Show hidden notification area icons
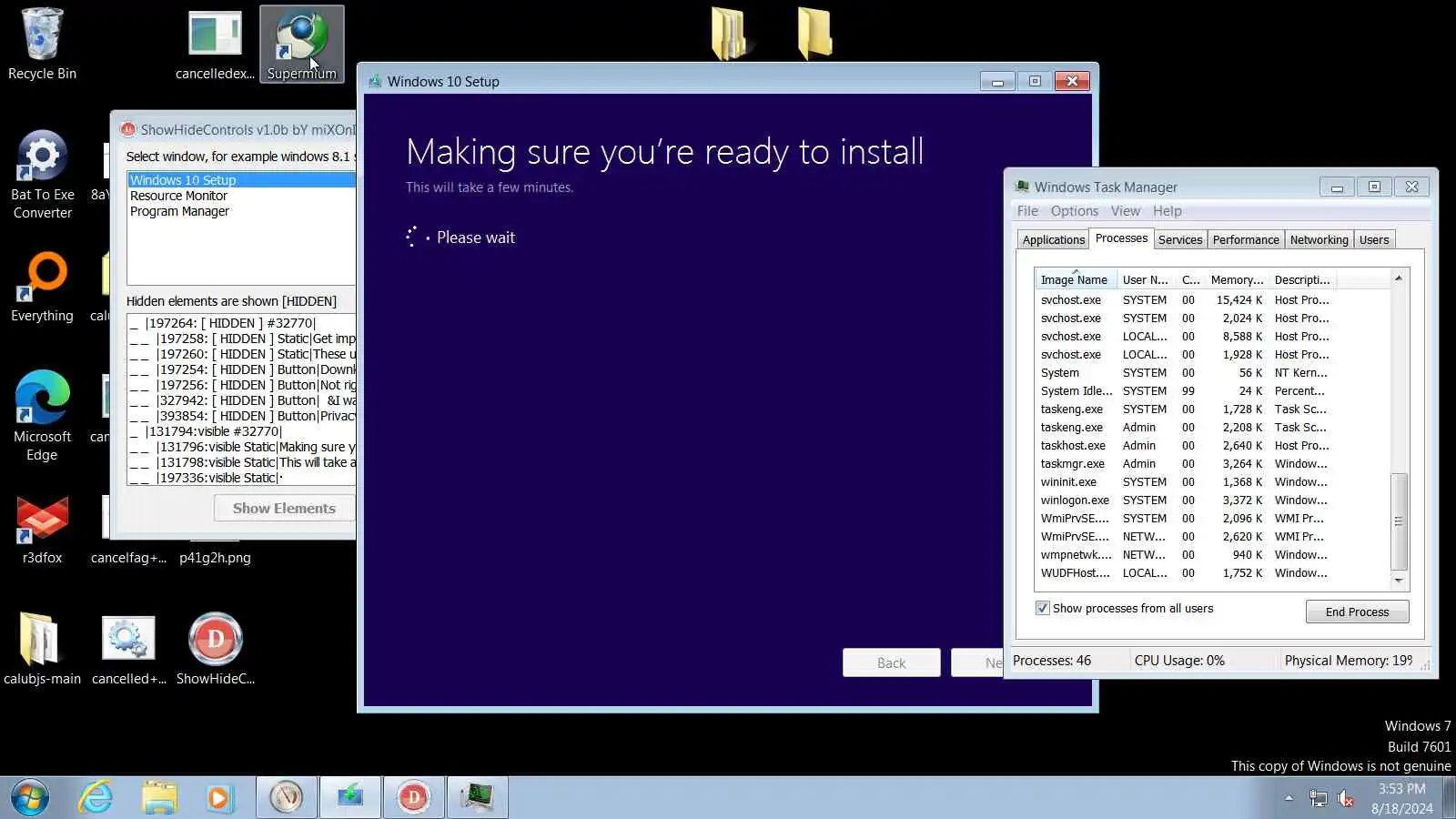1456x819 pixels. click(1289, 798)
